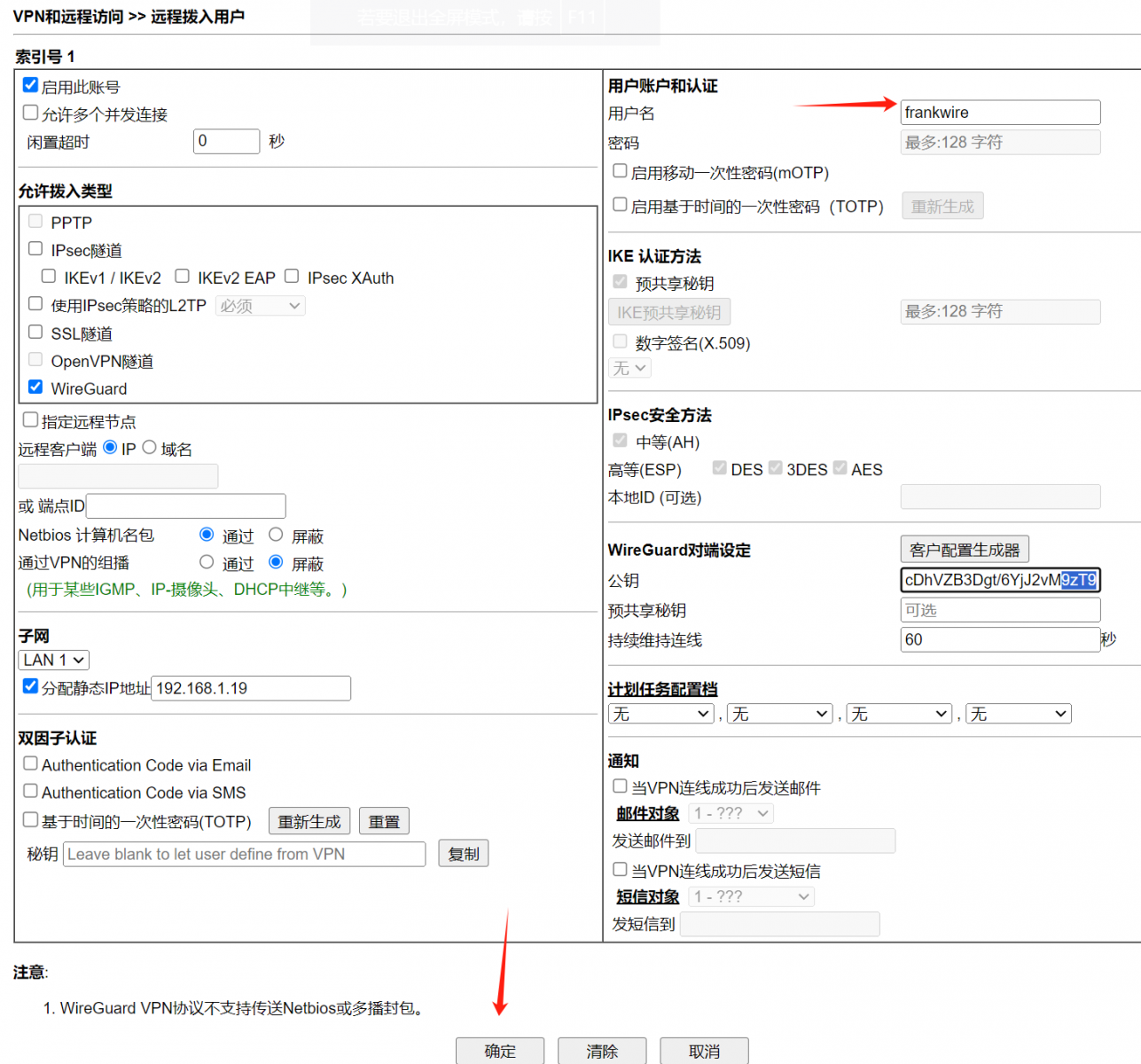Enable 使用IPsec策略的L2TP checkbox
1141x1064 pixels.
(35, 304)
